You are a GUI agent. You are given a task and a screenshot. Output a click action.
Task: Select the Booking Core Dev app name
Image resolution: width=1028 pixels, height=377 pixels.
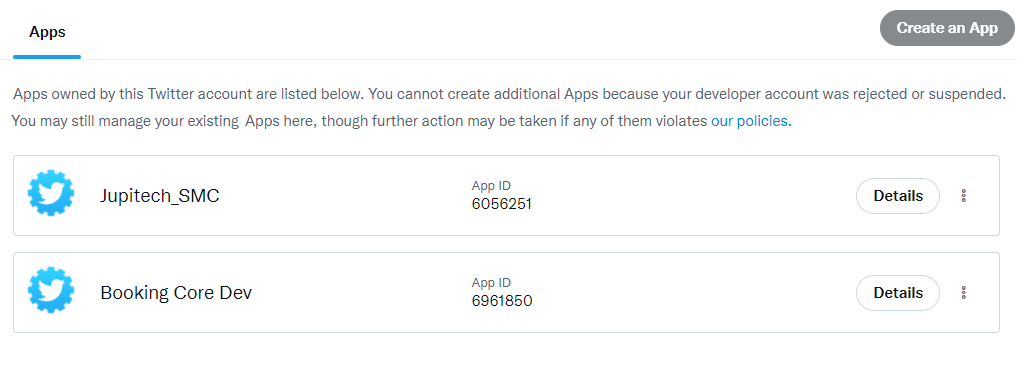(x=176, y=292)
